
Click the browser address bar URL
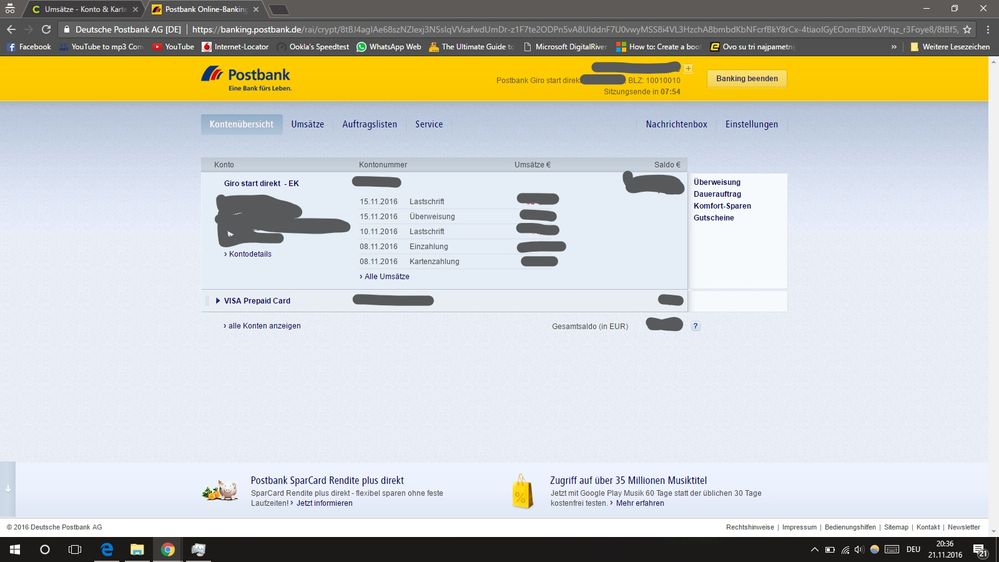pos(573,29)
